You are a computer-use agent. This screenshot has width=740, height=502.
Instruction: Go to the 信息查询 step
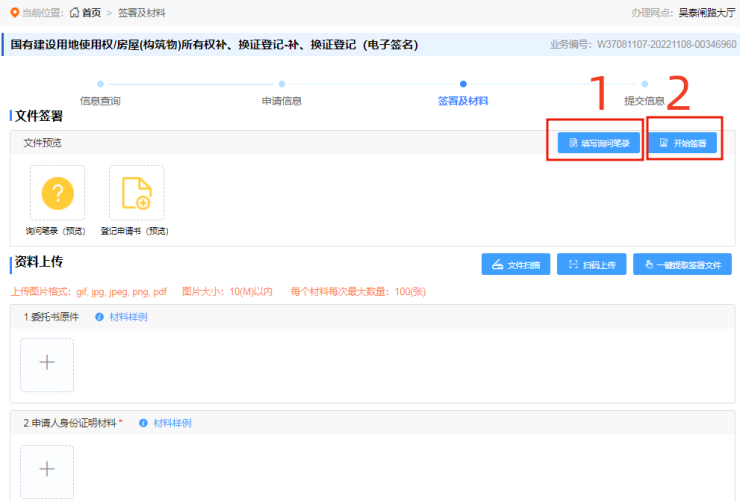(100, 100)
